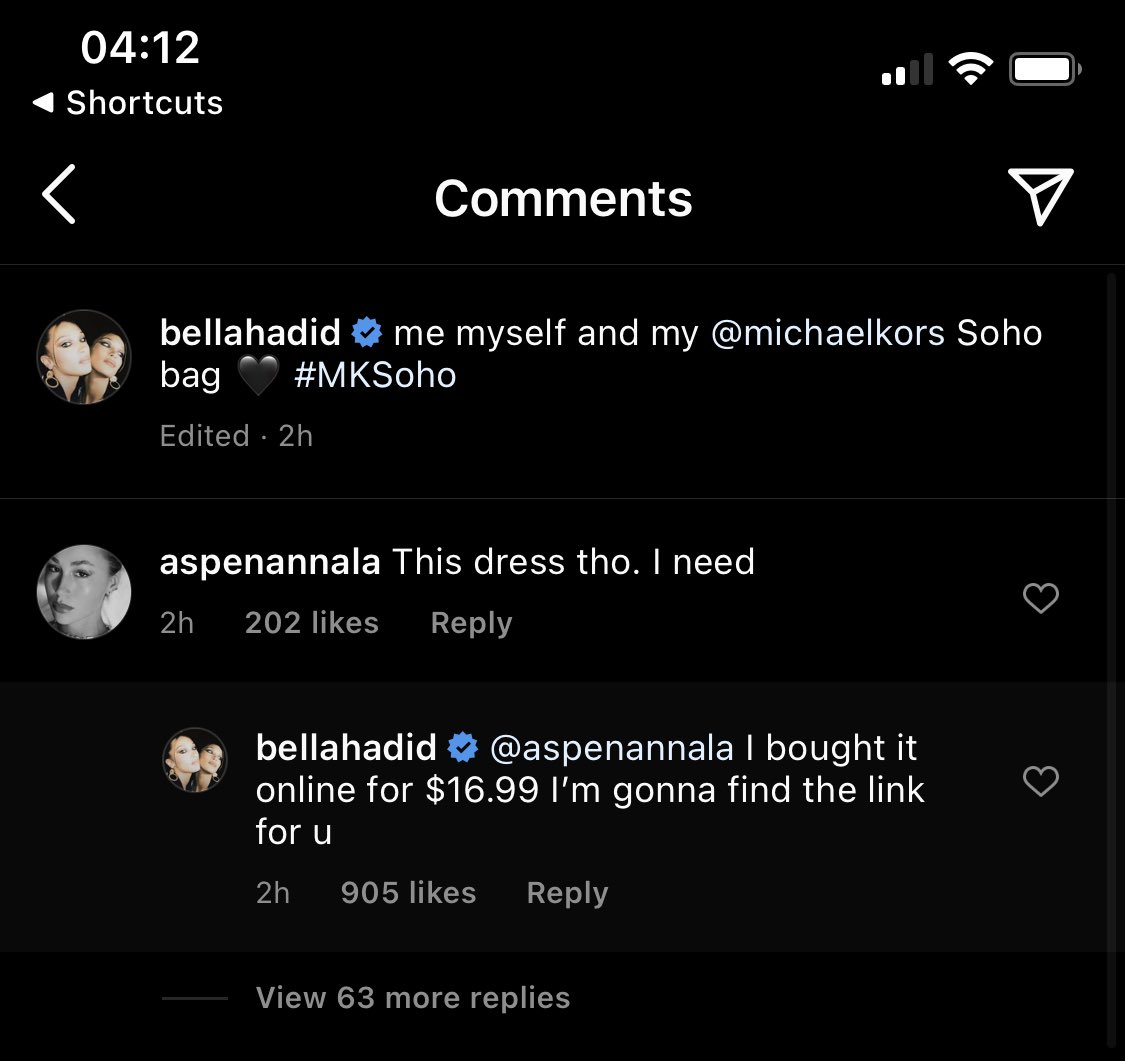The width and height of the screenshot is (1125, 1061).
Task: Like aspenannala's comment with heart icon
Action: 1040,599
